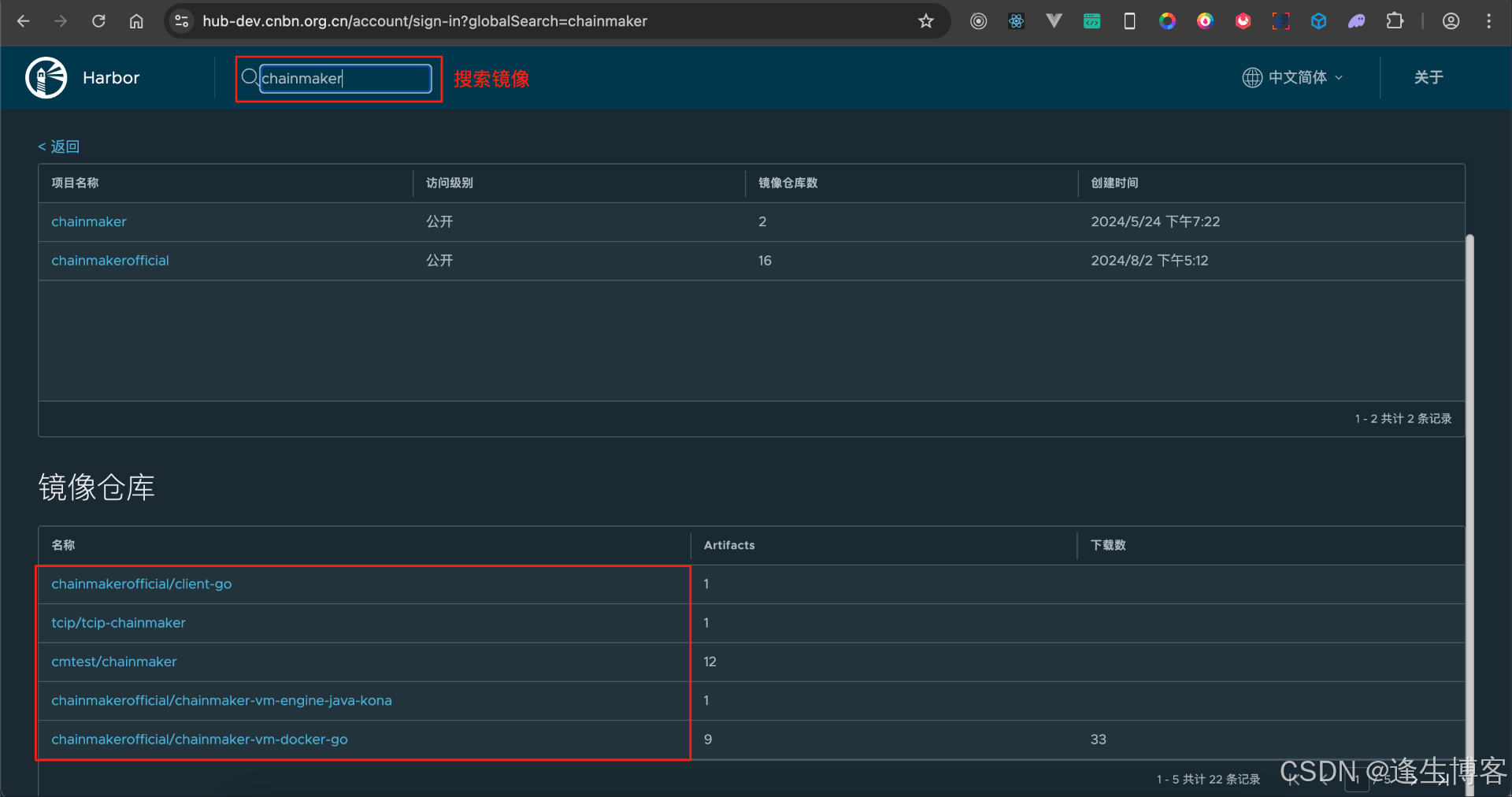Click the < 返回 back link
Image resolution: width=1512 pixels, height=797 pixels.
(x=59, y=146)
